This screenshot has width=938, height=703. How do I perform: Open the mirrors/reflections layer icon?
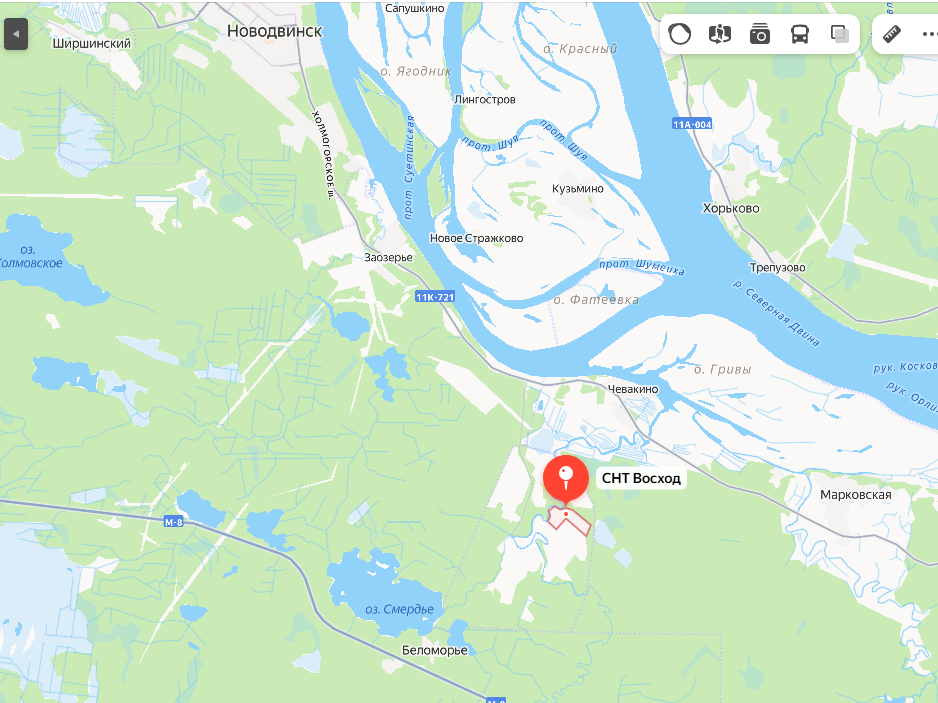pos(680,34)
